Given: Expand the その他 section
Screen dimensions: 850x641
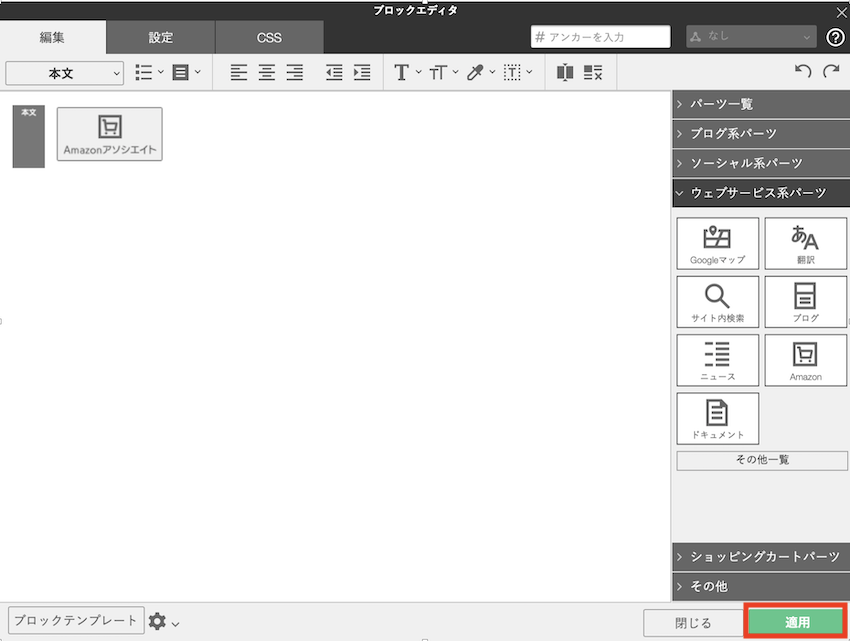Looking at the screenshot, I should [761, 586].
